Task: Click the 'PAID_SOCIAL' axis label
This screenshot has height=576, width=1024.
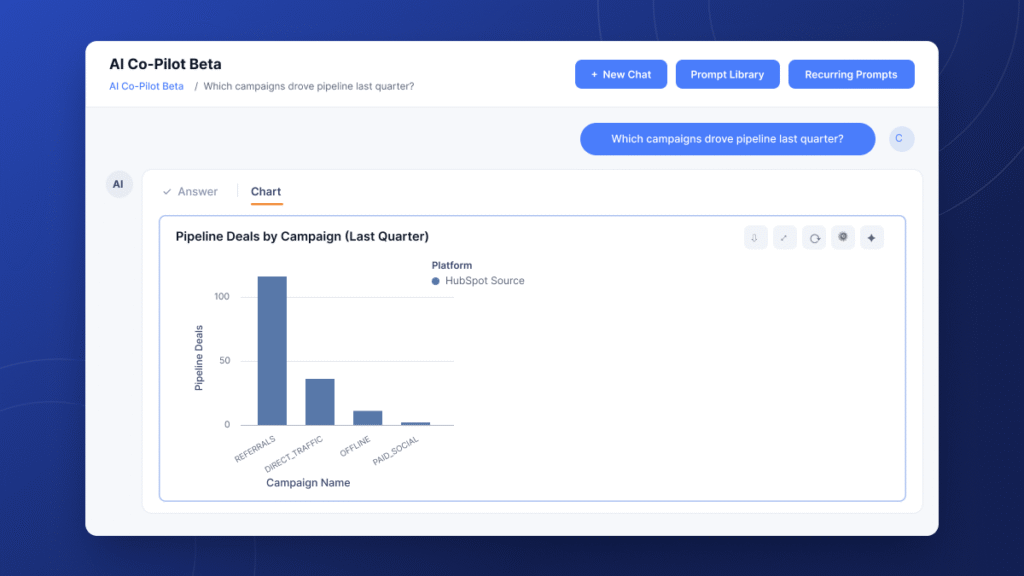Action: 396,451
